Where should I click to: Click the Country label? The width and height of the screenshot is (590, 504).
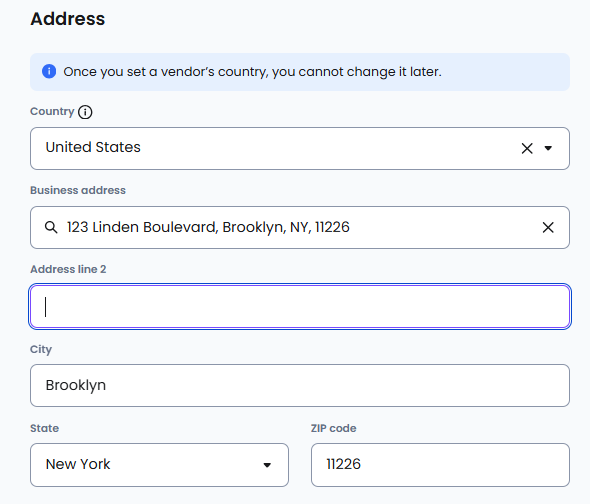[x=52, y=111]
